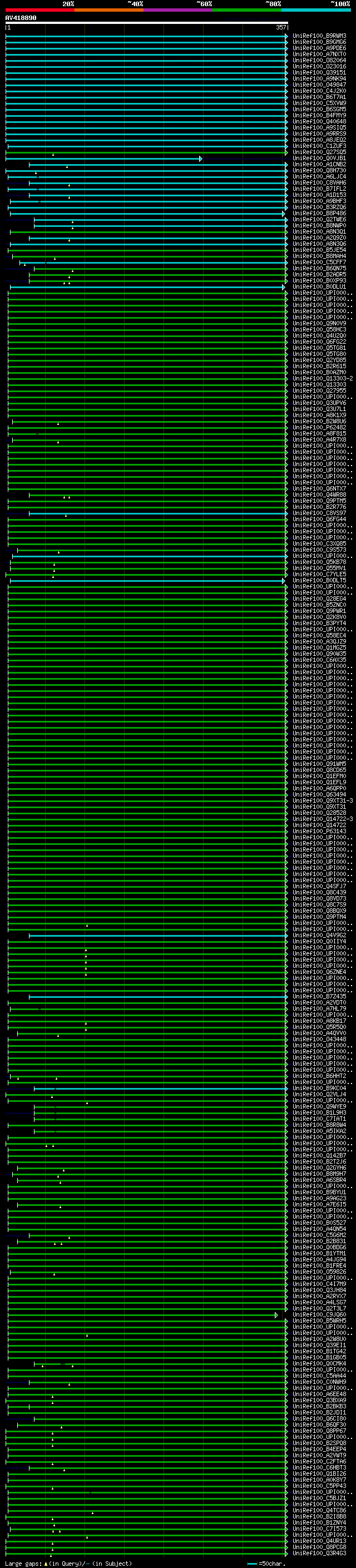The width and height of the screenshot is (356, 1568).
Task: Open hit UniRef100_B0AZM0
Action: coord(319,372)
